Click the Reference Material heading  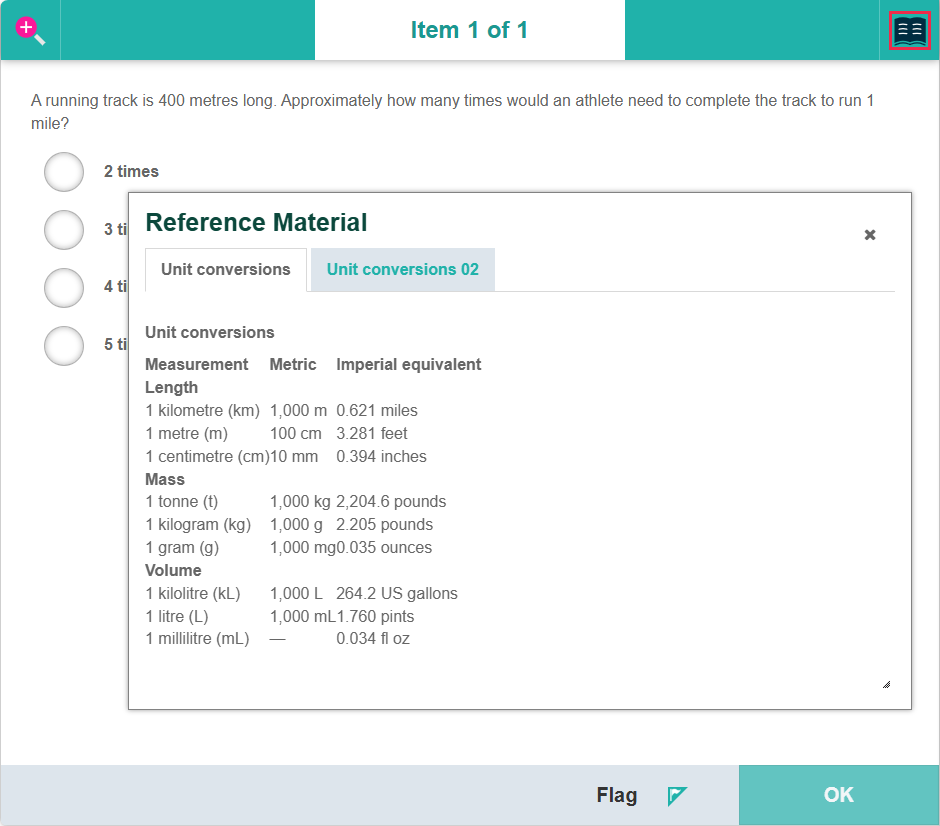pyautogui.click(x=256, y=222)
